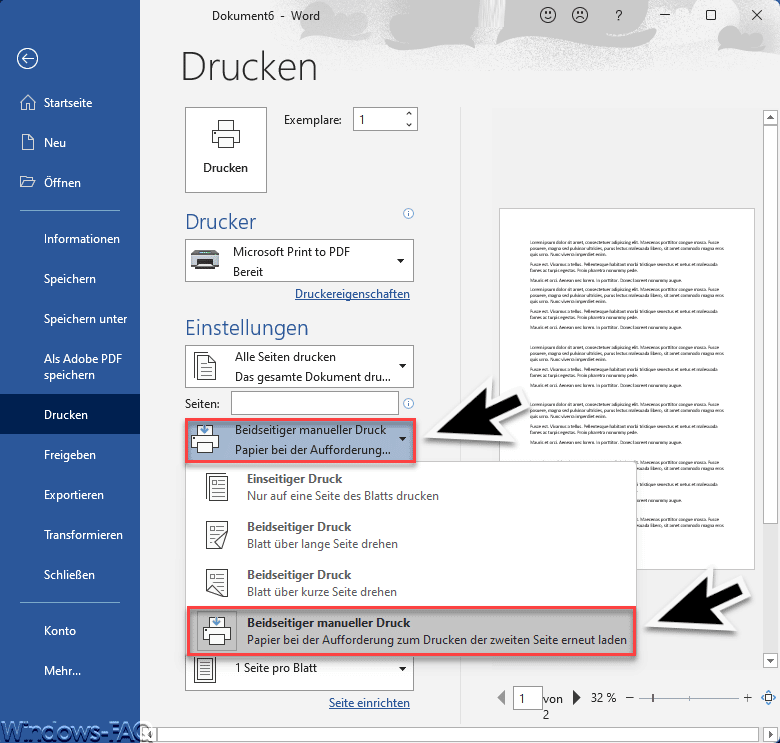Expand the Alle Seiten drucken dropdown
The image size is (780, 743).
[299, 367]
